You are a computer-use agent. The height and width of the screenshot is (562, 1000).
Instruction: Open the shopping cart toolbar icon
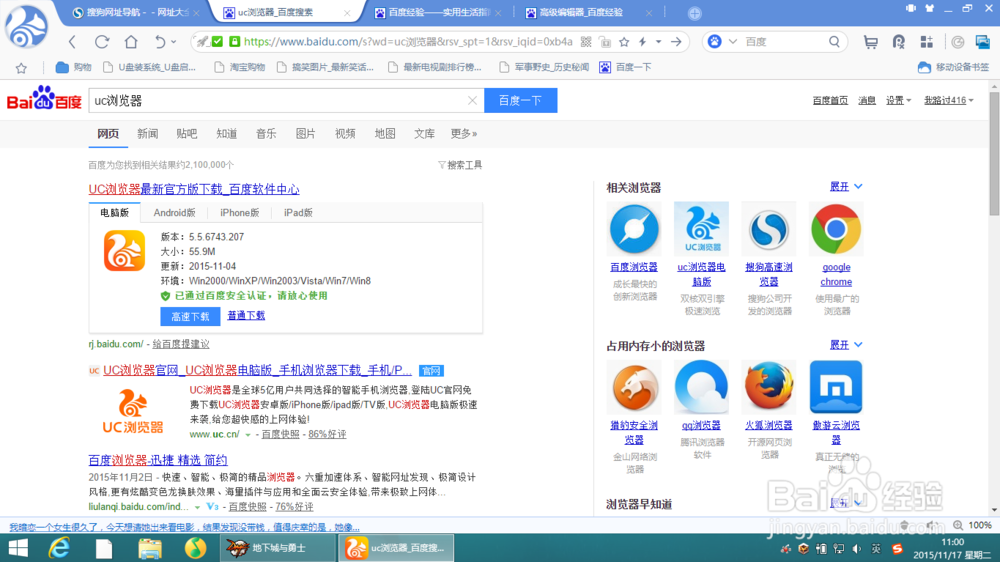(870, 42)
